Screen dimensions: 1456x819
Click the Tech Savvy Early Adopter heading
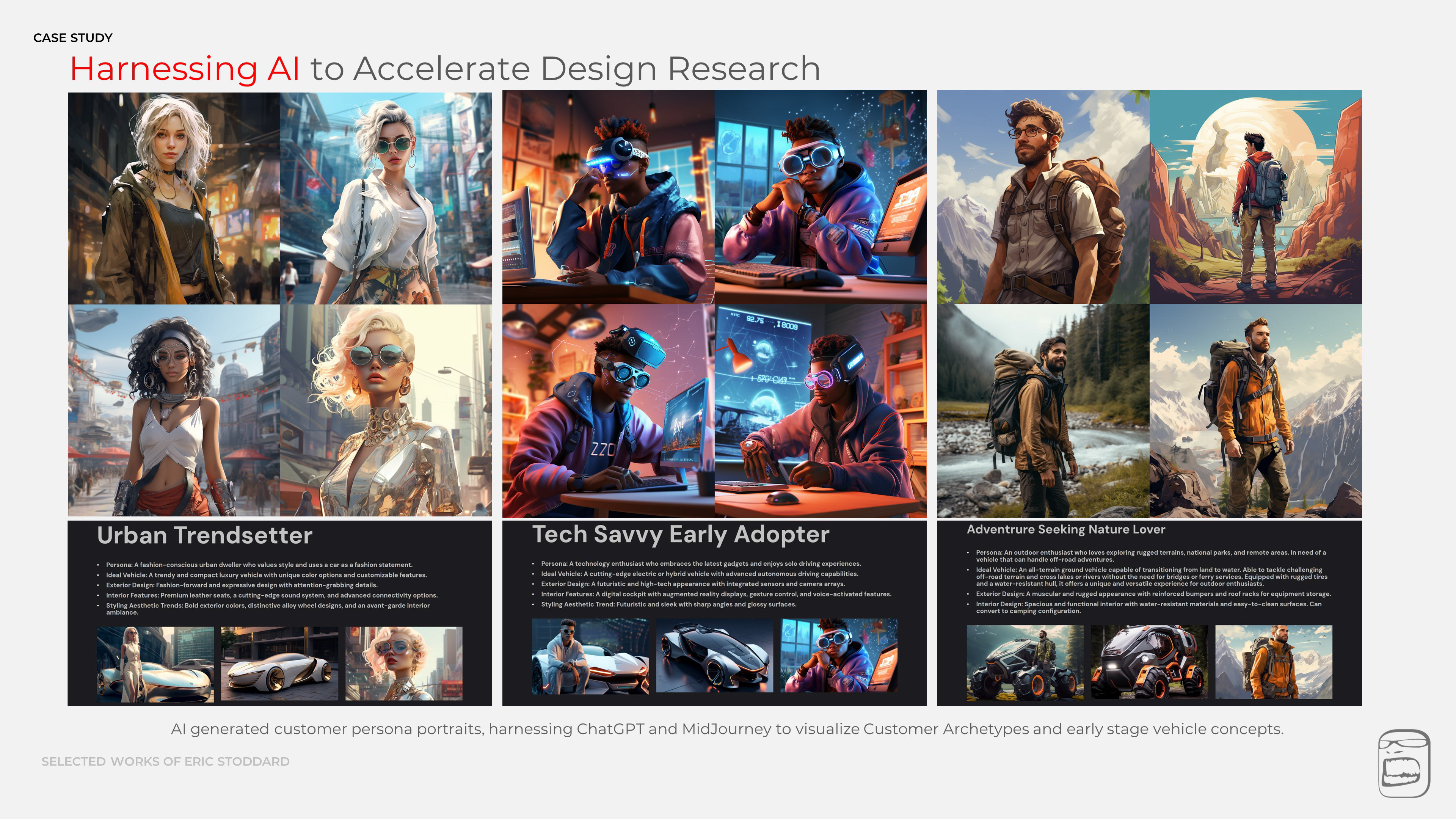681,534
